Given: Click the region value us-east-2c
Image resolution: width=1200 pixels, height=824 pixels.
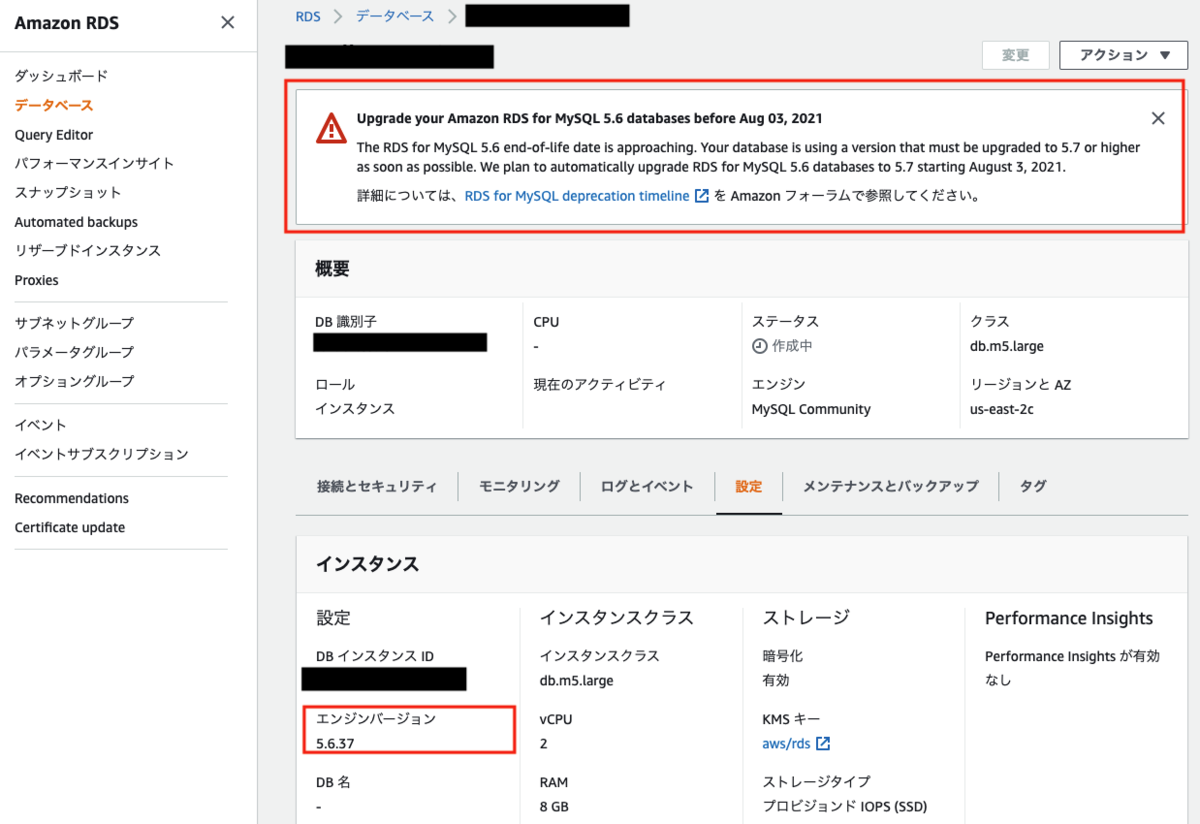Looking at the screenshot, I should 1002,409.
